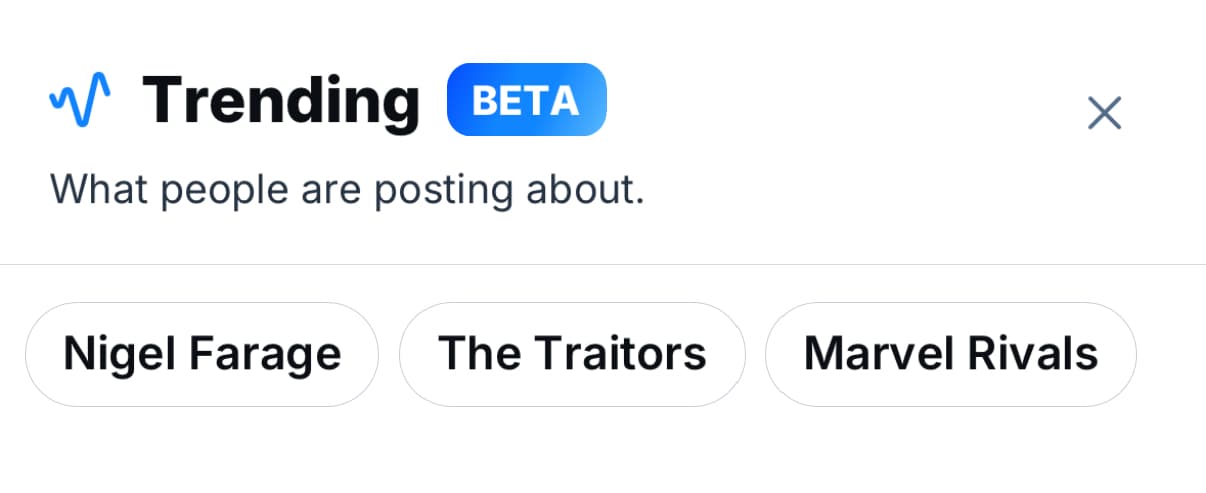View posts about The Traitors
The image size is (1206, 493).
[572, 354]
